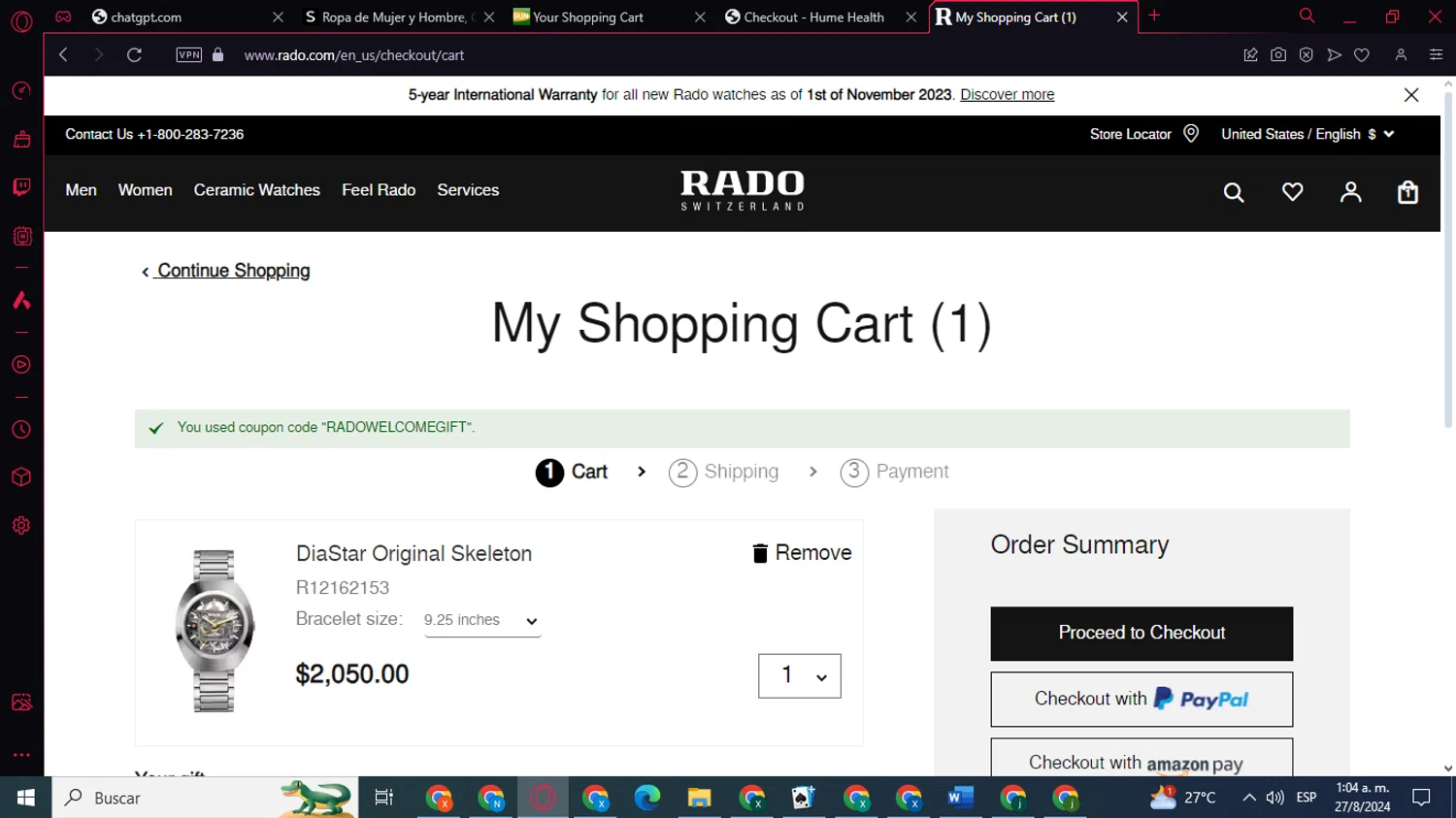Open History clock icon in sidebar
The height and width of the screenshot is (818, 1456).
tap(21, 430)
